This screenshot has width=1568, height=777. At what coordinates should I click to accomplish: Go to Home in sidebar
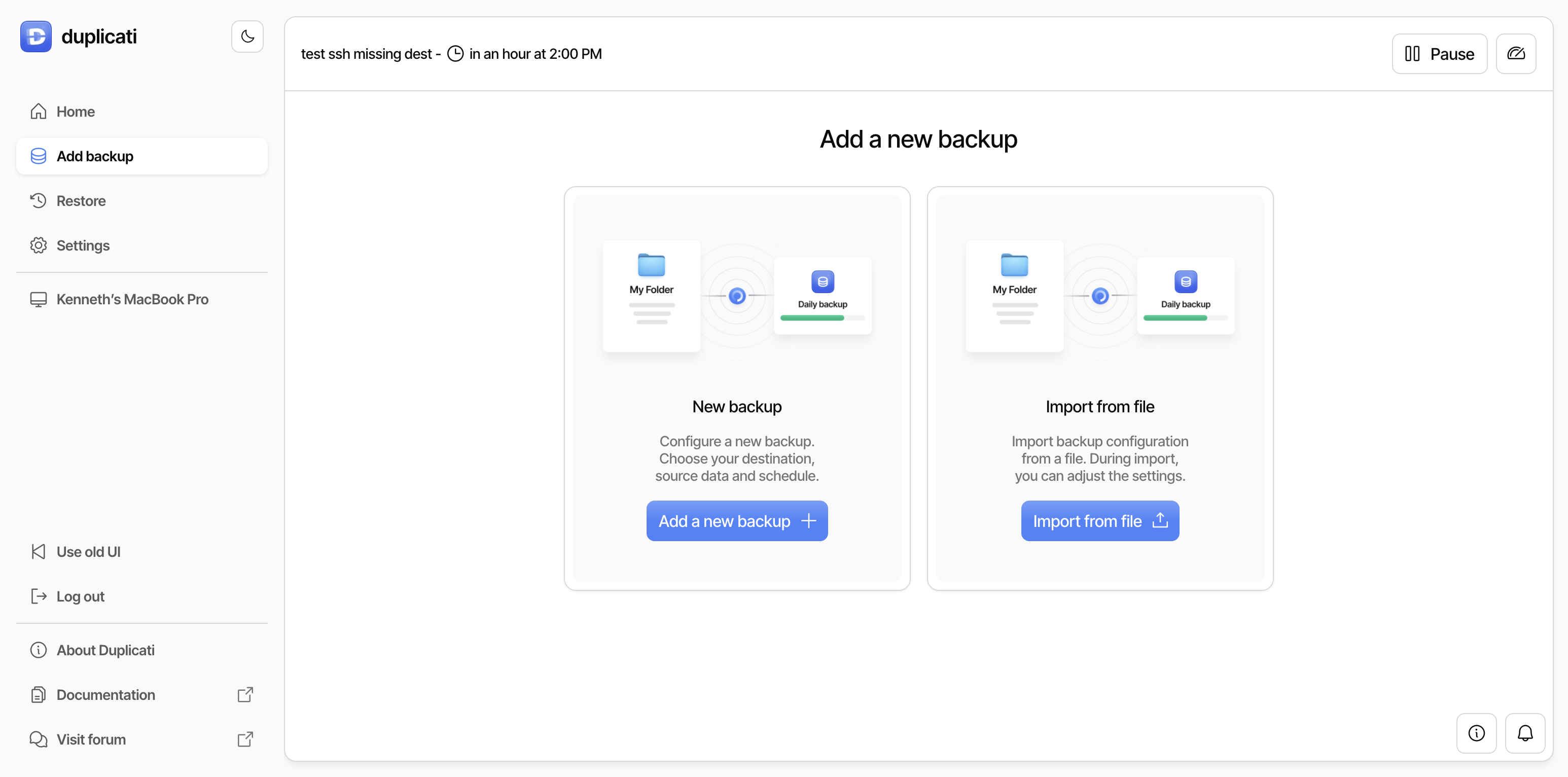point(76,112)
